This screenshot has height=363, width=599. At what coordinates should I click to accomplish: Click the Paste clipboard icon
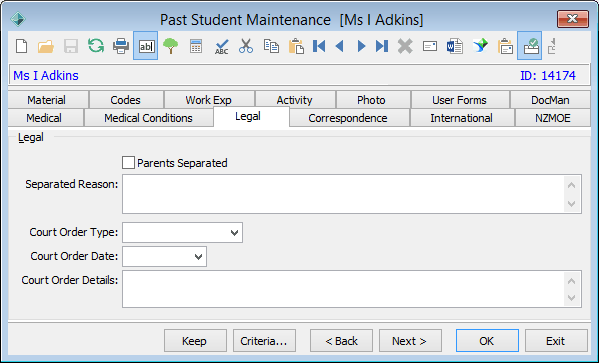click(296, 46)
